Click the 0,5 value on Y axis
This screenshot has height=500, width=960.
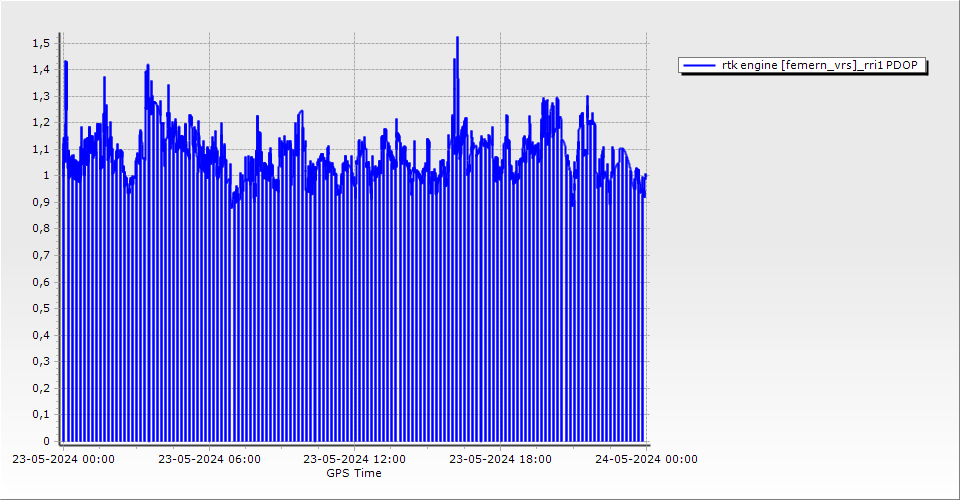point(40,308)
